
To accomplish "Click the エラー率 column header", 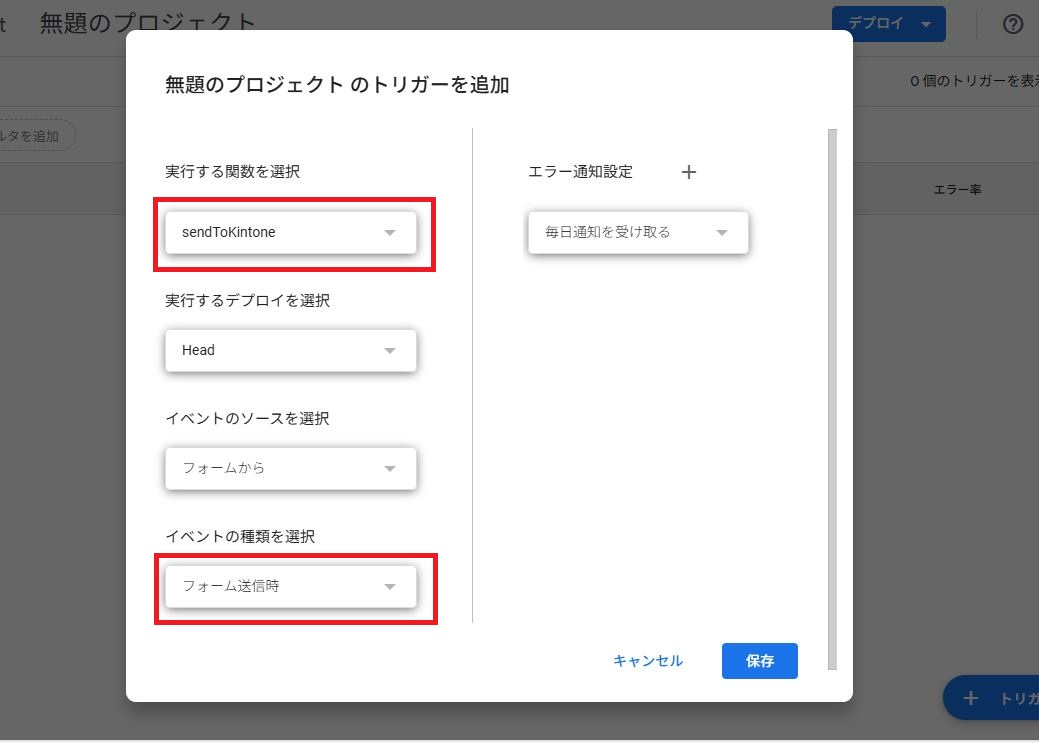I will coord(958,189).
